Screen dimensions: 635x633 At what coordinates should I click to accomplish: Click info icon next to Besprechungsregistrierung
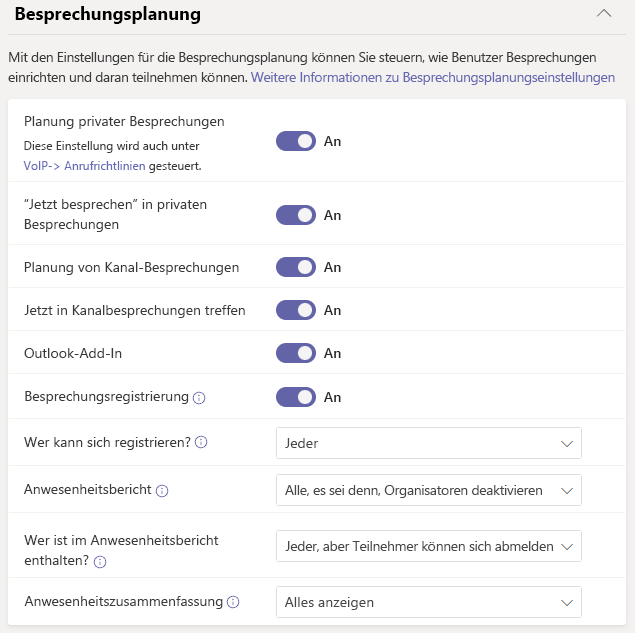click(199, 398)
